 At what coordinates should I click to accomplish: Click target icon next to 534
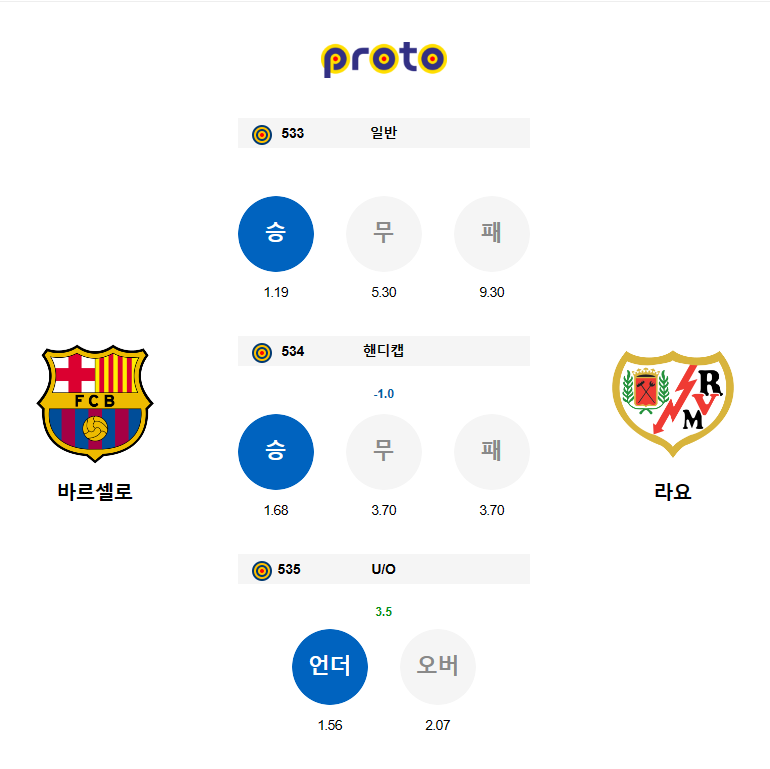pos(262,352)
